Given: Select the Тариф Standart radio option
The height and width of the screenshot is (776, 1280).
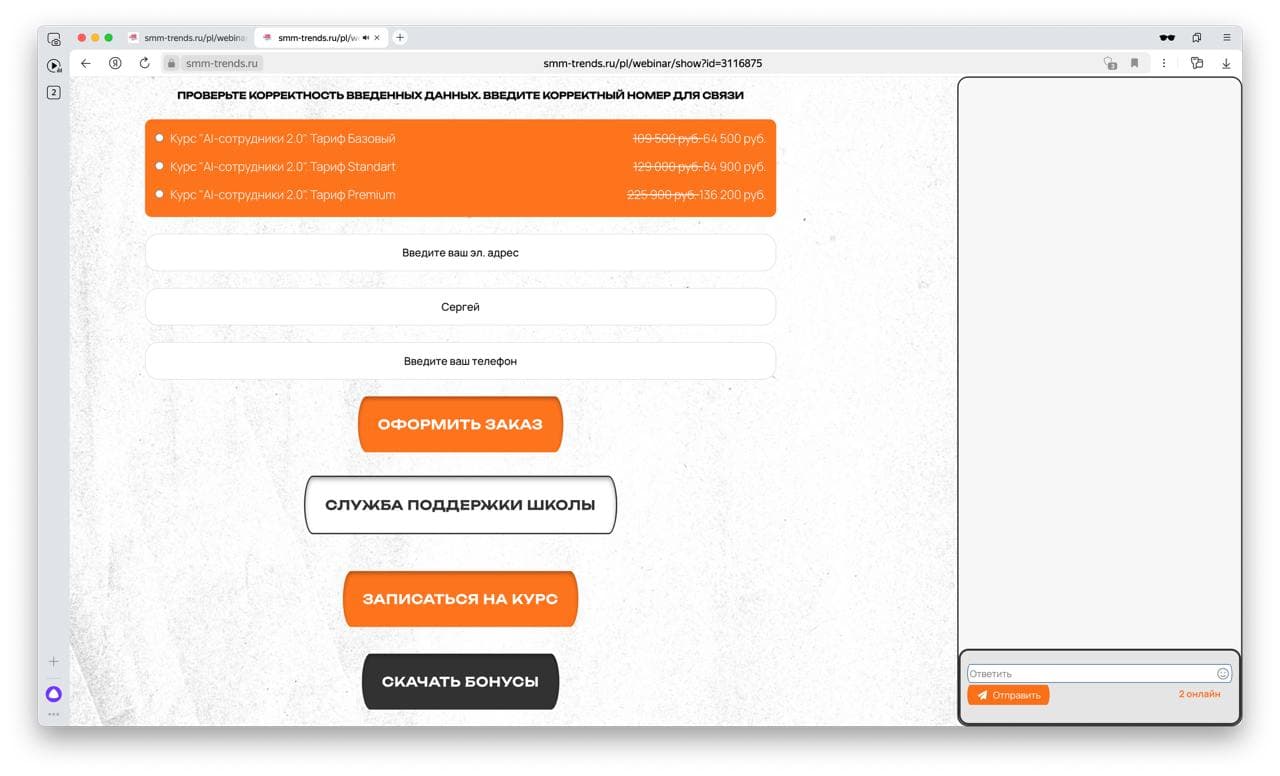Looking at the screenshot, I should tap(160, 166).
